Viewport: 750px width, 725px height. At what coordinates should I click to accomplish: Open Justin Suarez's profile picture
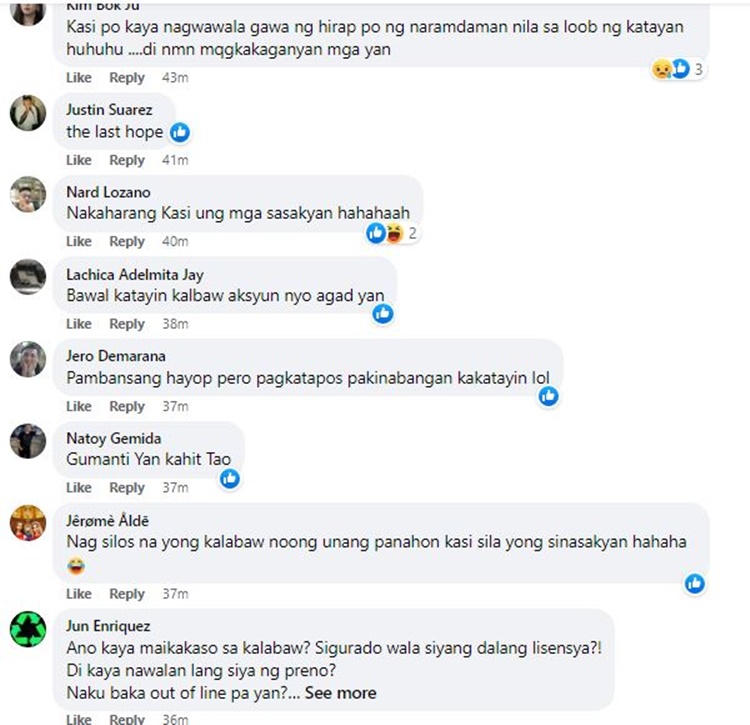(x=28, y=113)
